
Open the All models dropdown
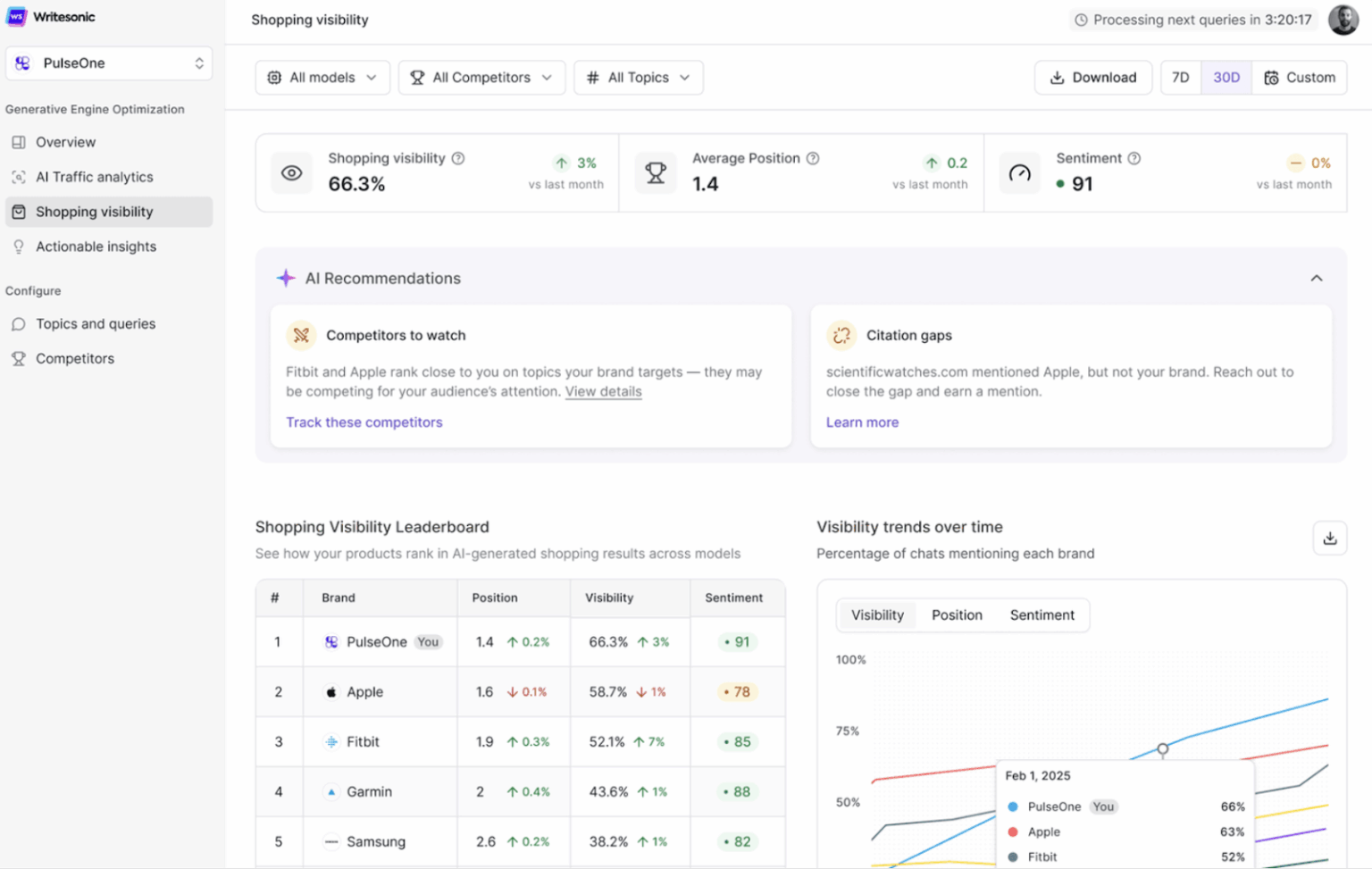pyautogui.click(x=322, y=78)
